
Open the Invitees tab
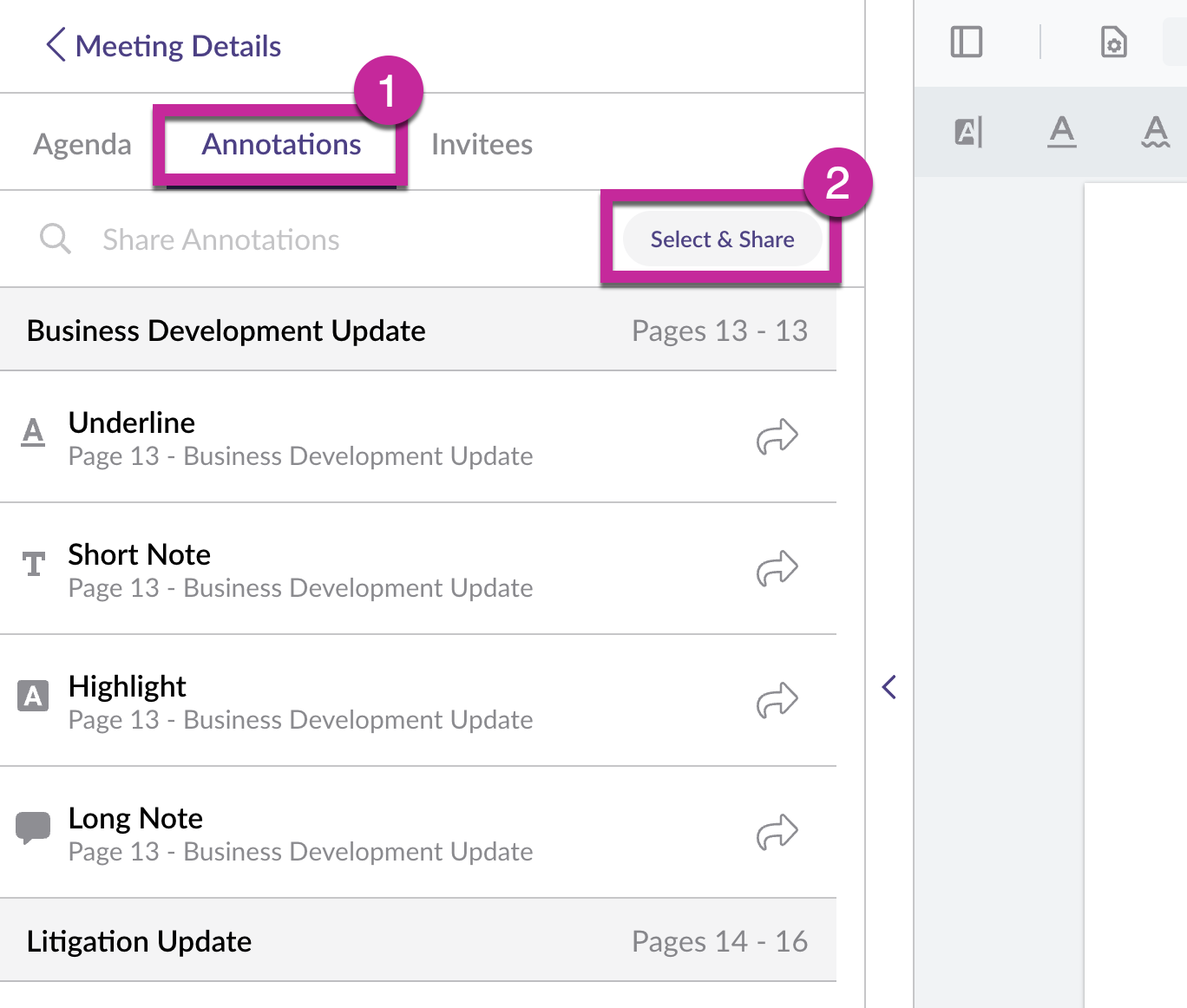(482, 144)
